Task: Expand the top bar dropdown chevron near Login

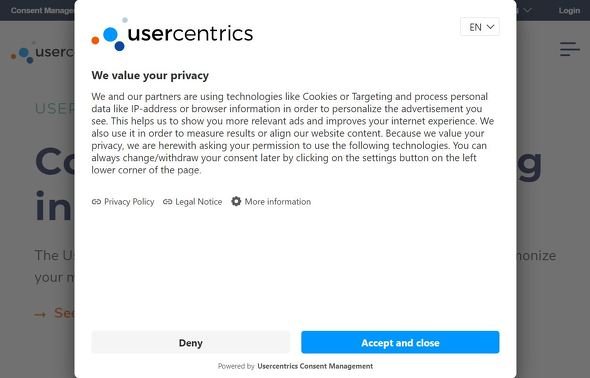Action: [527, 10]
